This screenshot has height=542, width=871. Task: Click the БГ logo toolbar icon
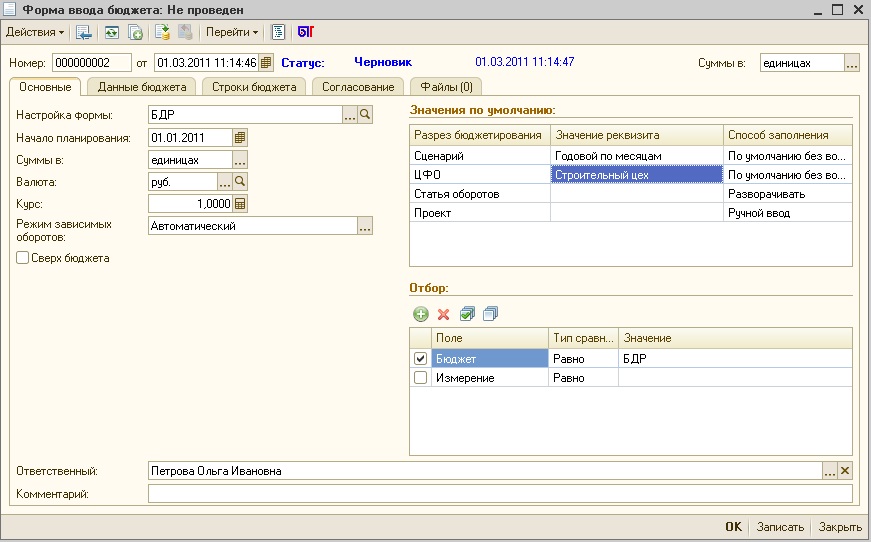(x=306, y=32)
